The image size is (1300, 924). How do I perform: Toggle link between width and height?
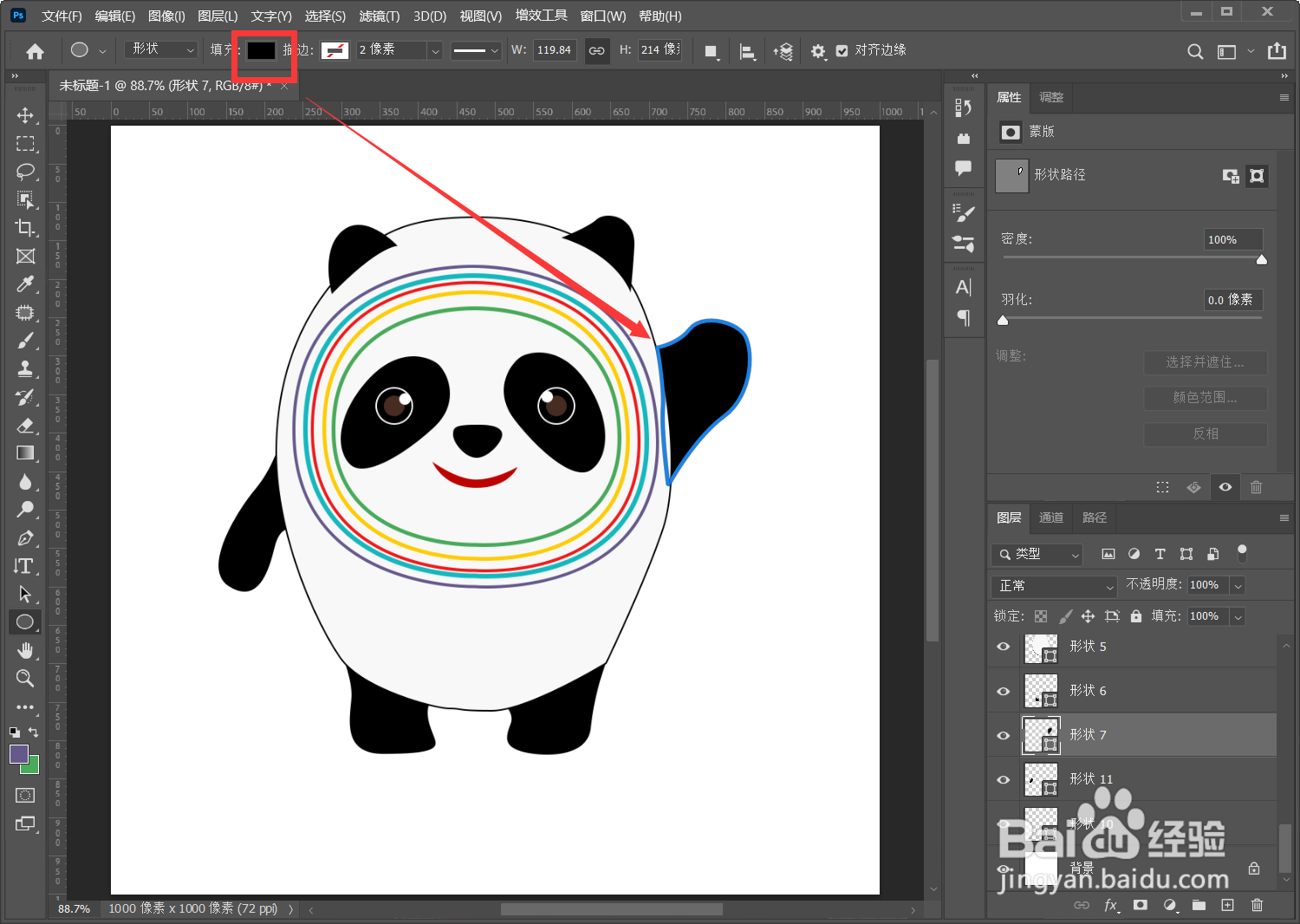pyautogui.click(x=597, y=50)
